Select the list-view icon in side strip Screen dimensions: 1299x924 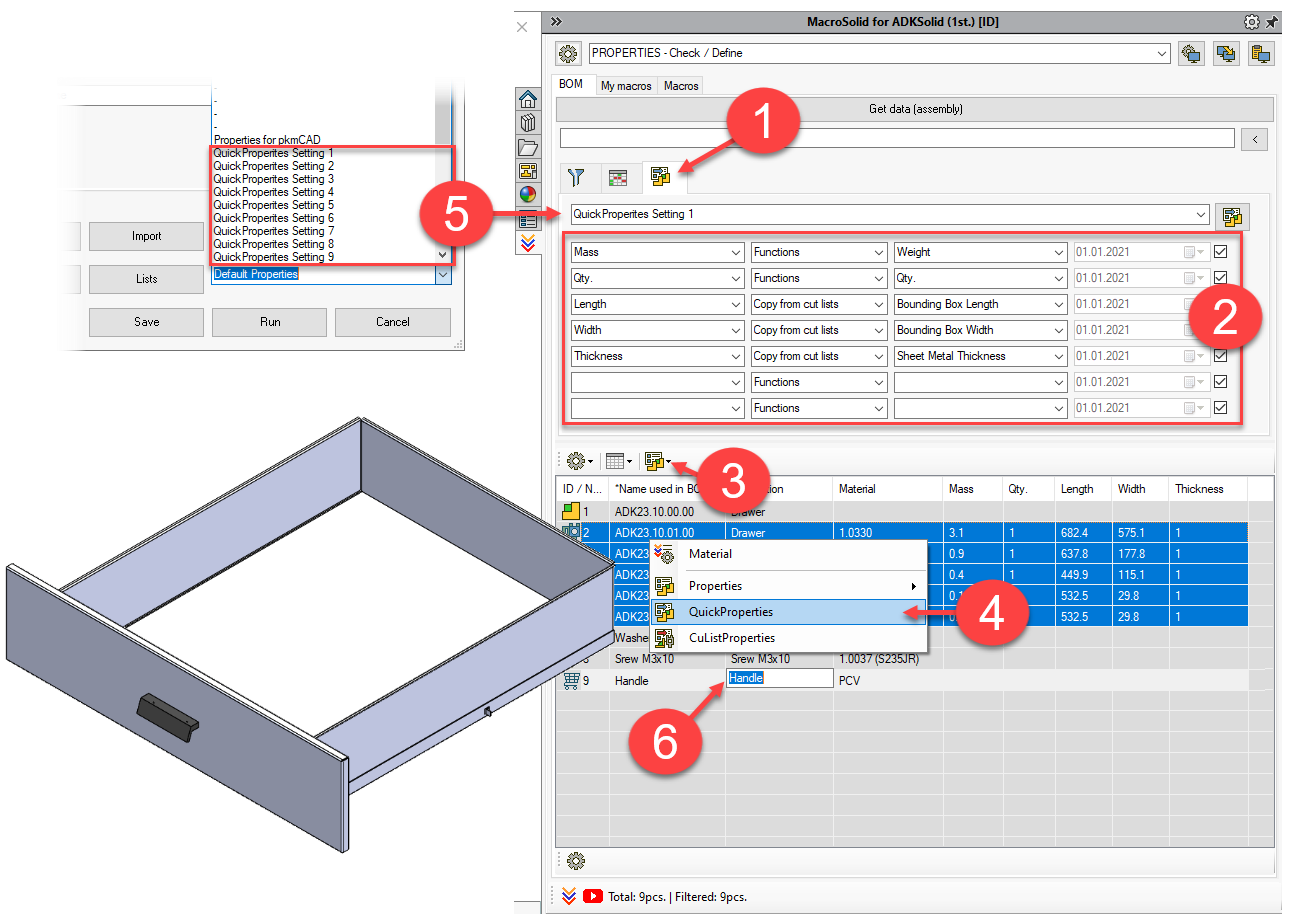point(528,219)
